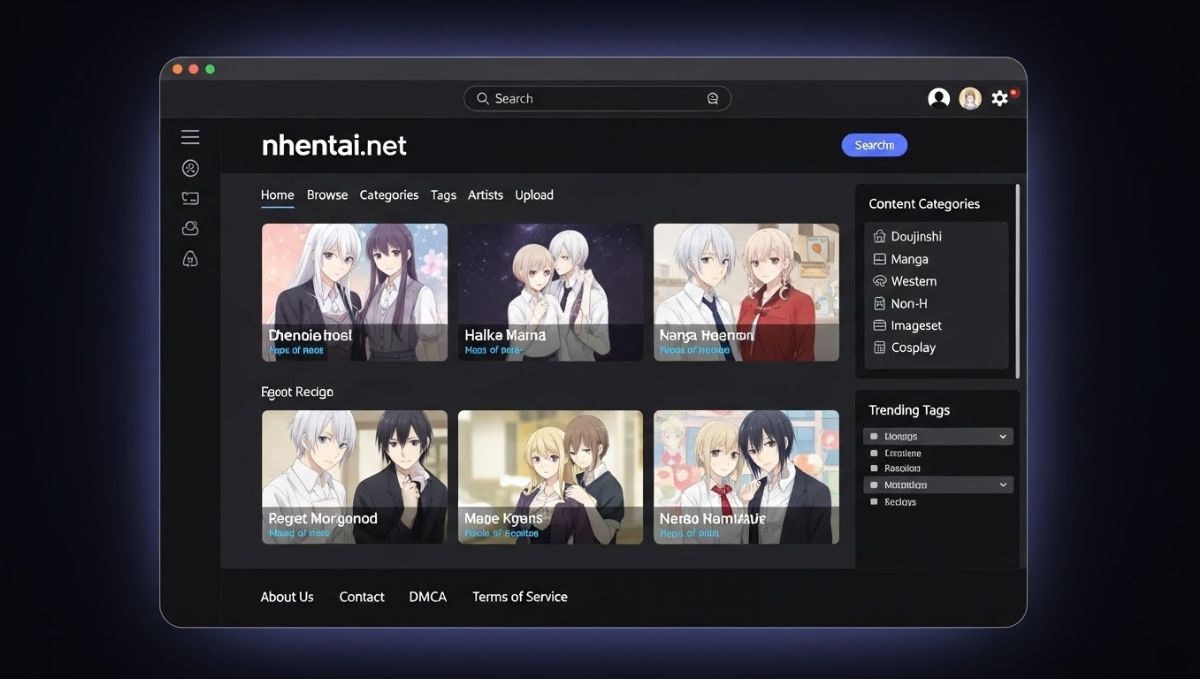Expand the first trending tag dropdown chevron
Image resolution: width=1200 pixels, height=679 pixels.
[x=1003, y=436]
